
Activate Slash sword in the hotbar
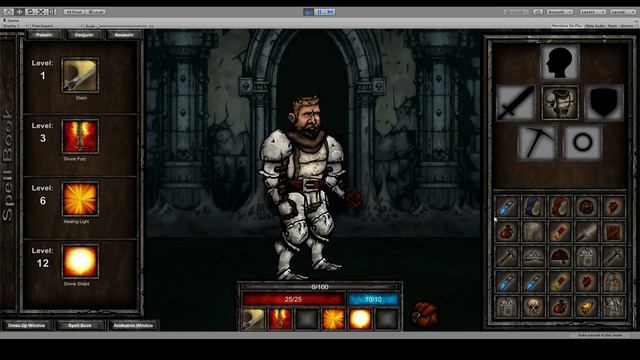[253, 319]
